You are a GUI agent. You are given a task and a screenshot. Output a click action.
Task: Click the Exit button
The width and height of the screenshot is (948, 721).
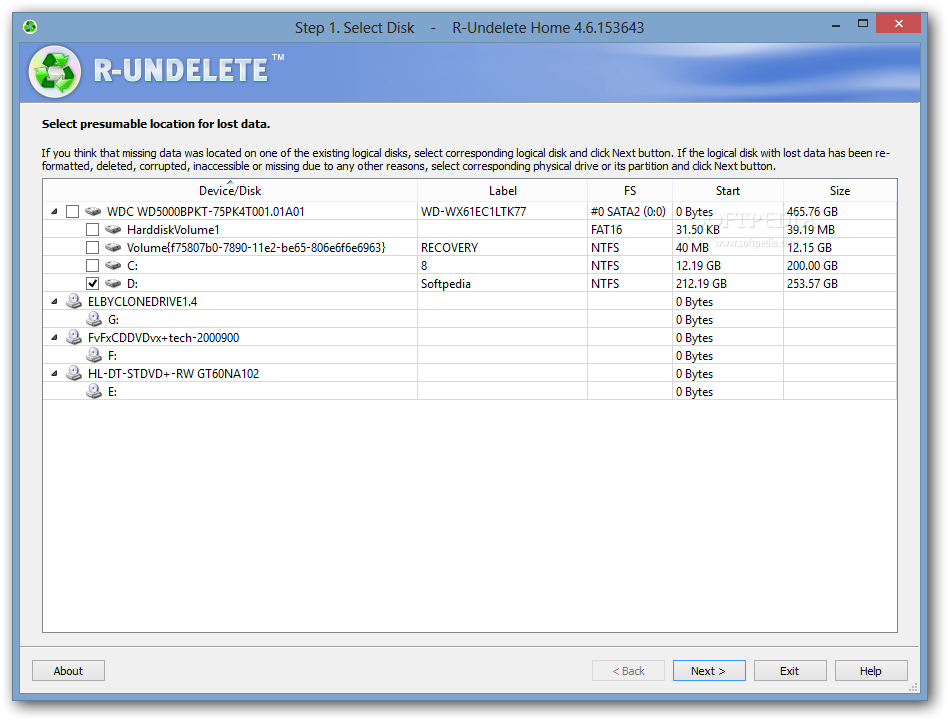click(790, 671)
